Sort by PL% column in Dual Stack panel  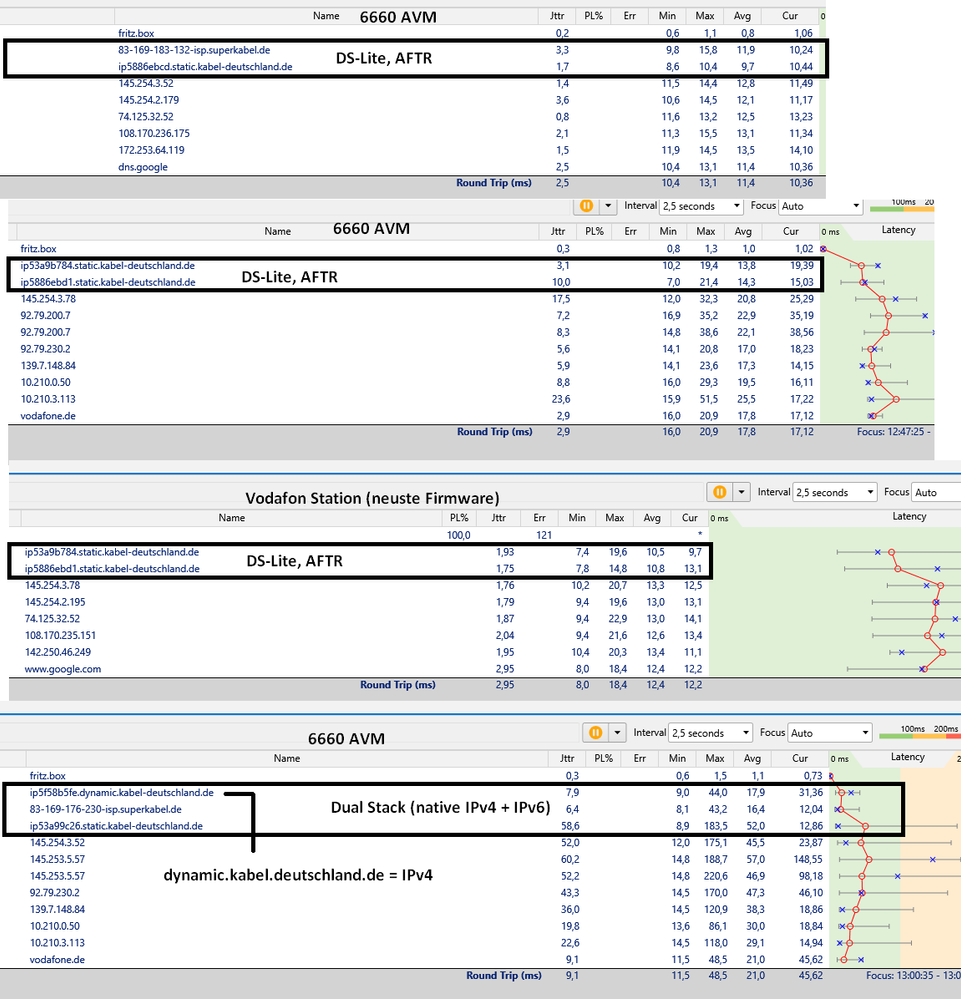pos(603,758)
